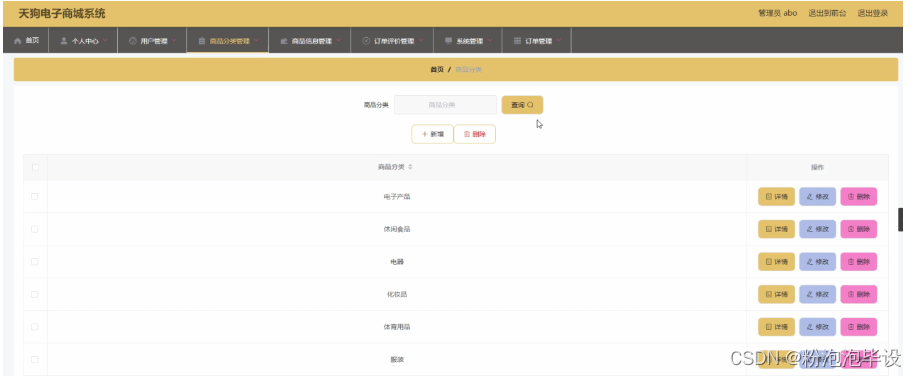Click the 化妆品 category cell

point(397,295)
